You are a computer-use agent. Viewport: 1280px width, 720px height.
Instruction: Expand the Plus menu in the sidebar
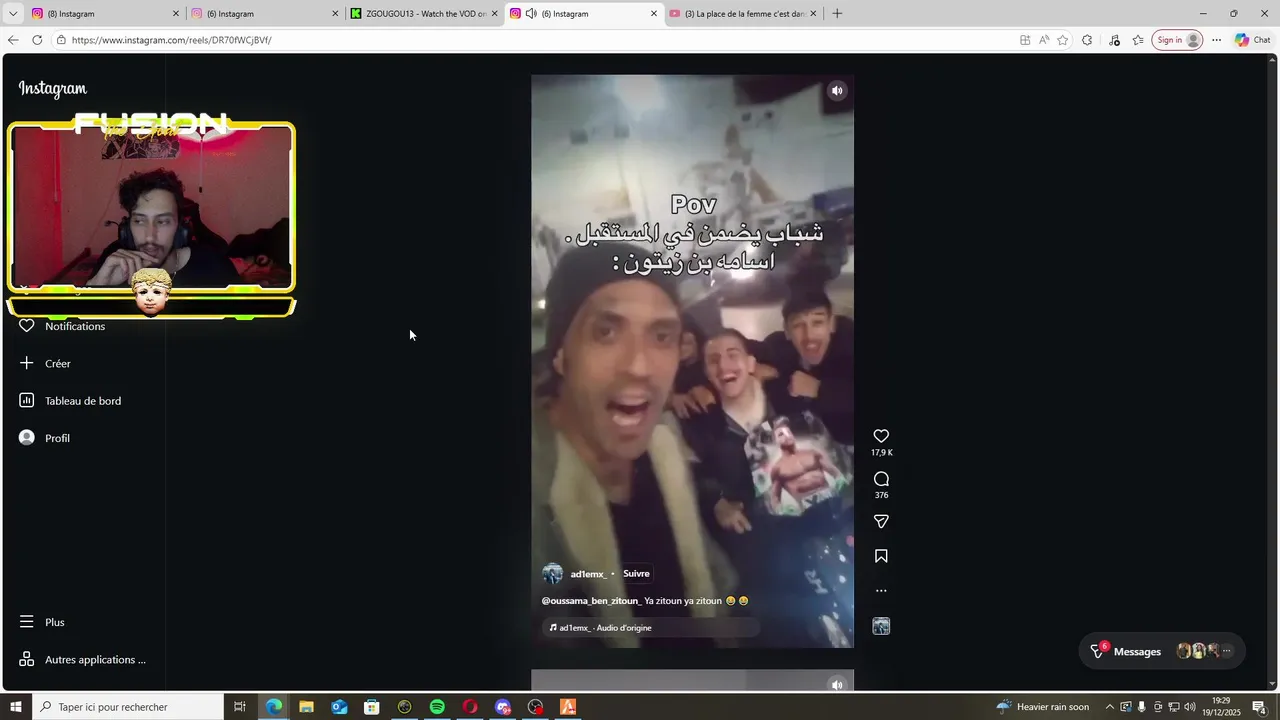[x=42, y=622]
